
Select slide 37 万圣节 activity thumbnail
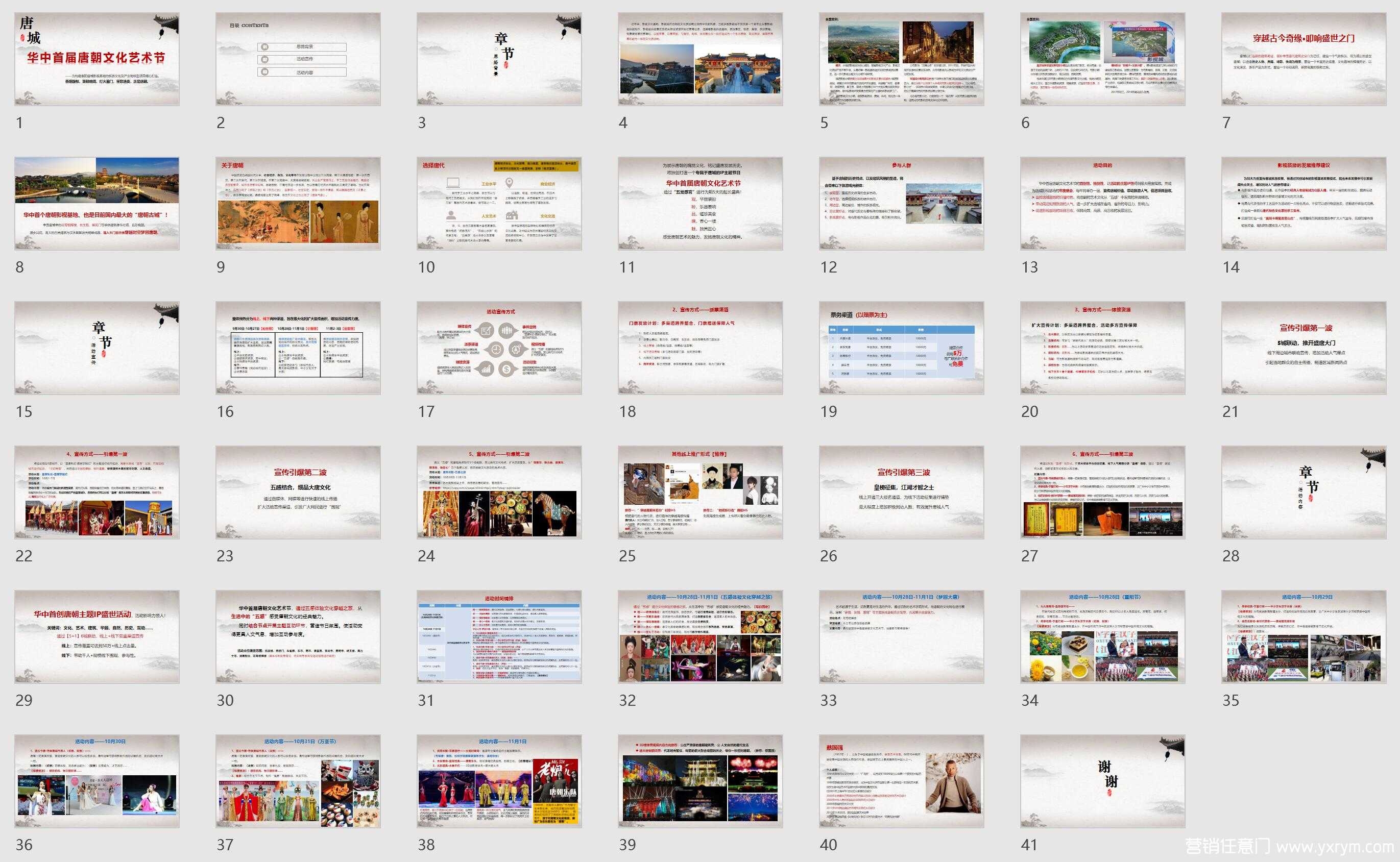pyautogui.click(x=298, y=781)
